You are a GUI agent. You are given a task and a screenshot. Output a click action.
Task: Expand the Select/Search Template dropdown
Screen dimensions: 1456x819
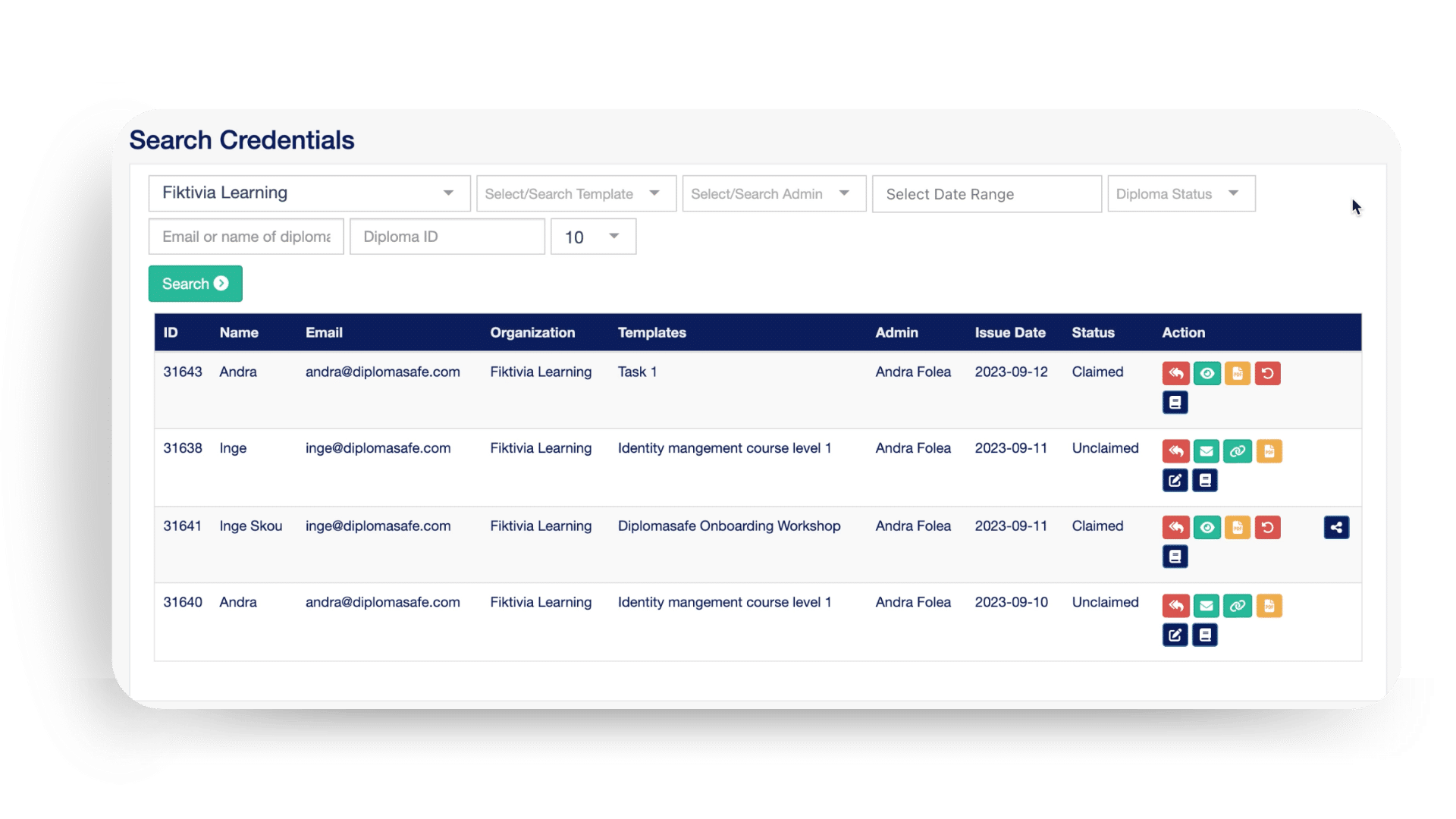pos(575,193)
